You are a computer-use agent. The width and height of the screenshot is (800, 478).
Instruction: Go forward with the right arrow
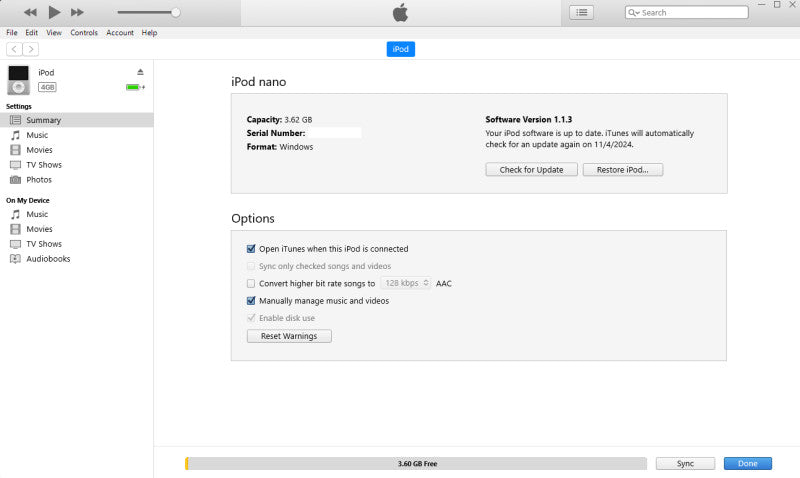tap(31, 49)
